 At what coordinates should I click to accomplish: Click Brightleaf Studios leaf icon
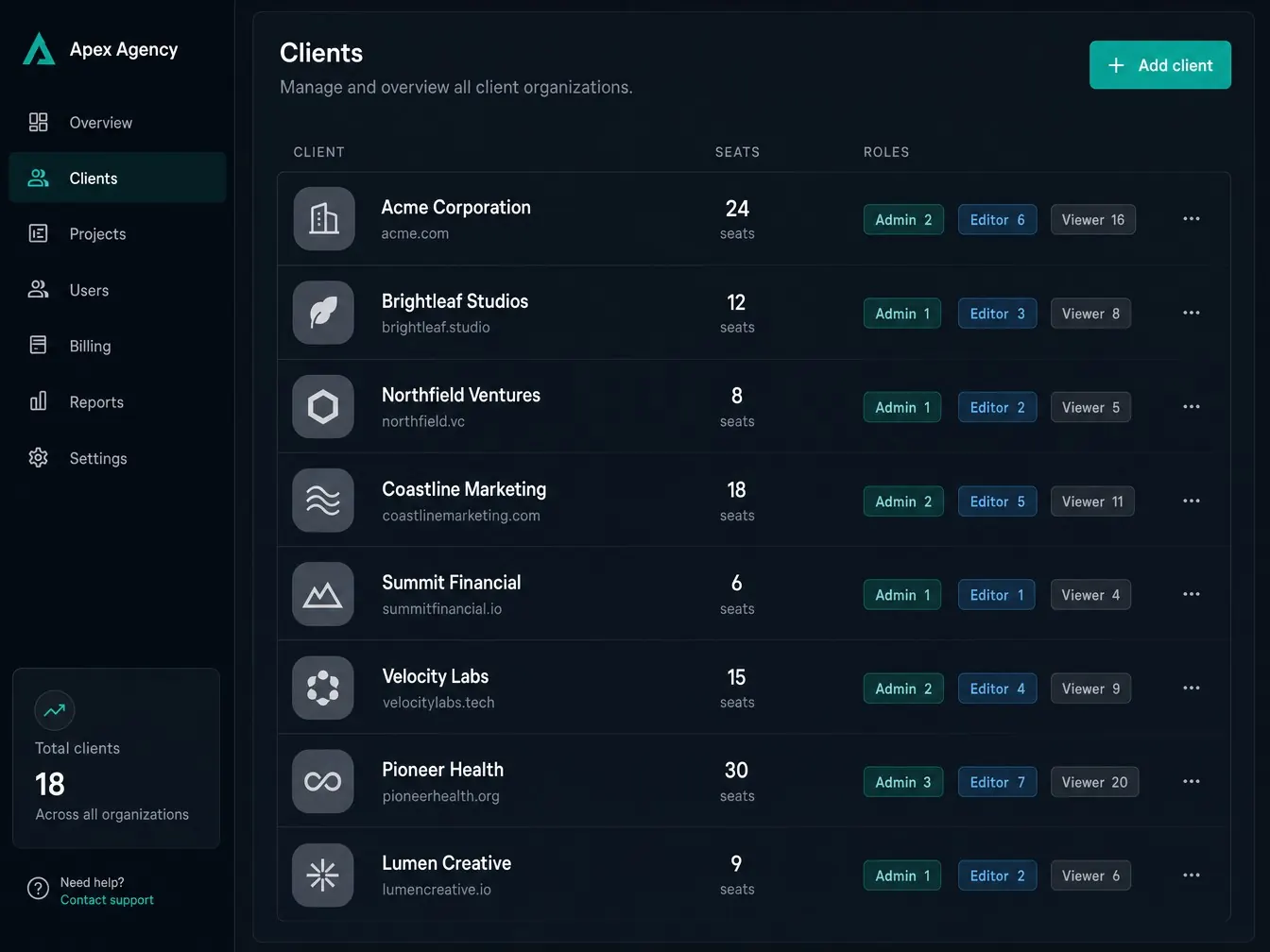point(323,313)
